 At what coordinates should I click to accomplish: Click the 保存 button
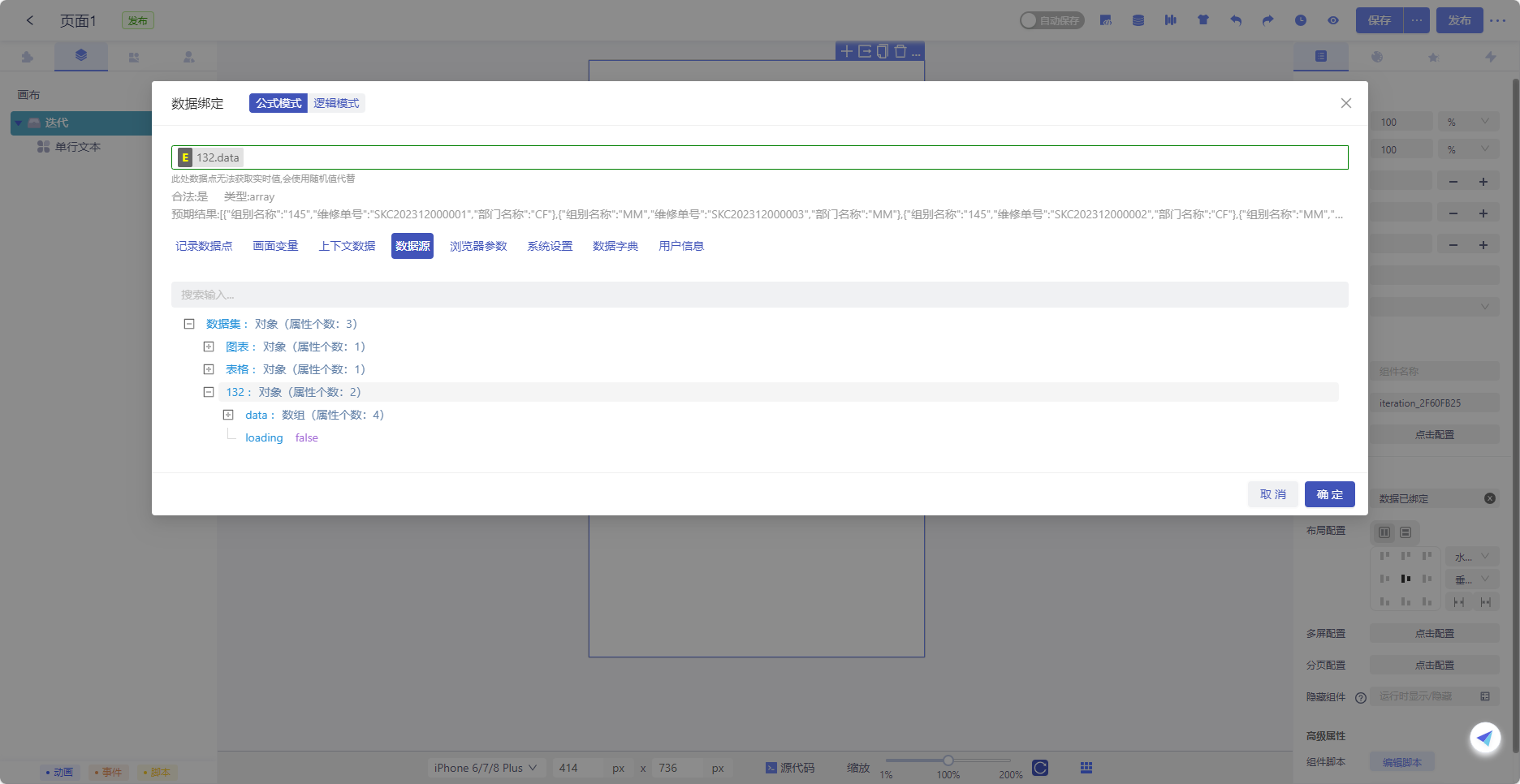pyautogui.click(x=1379, y=20)
